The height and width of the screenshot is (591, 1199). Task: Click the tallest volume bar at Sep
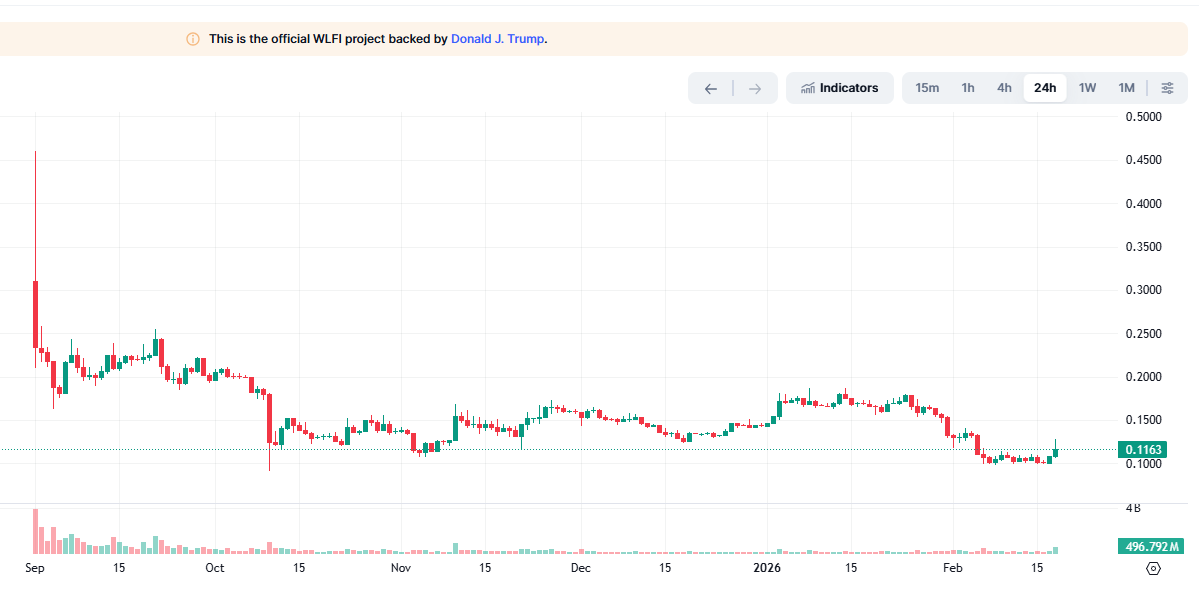click(35, 531)
